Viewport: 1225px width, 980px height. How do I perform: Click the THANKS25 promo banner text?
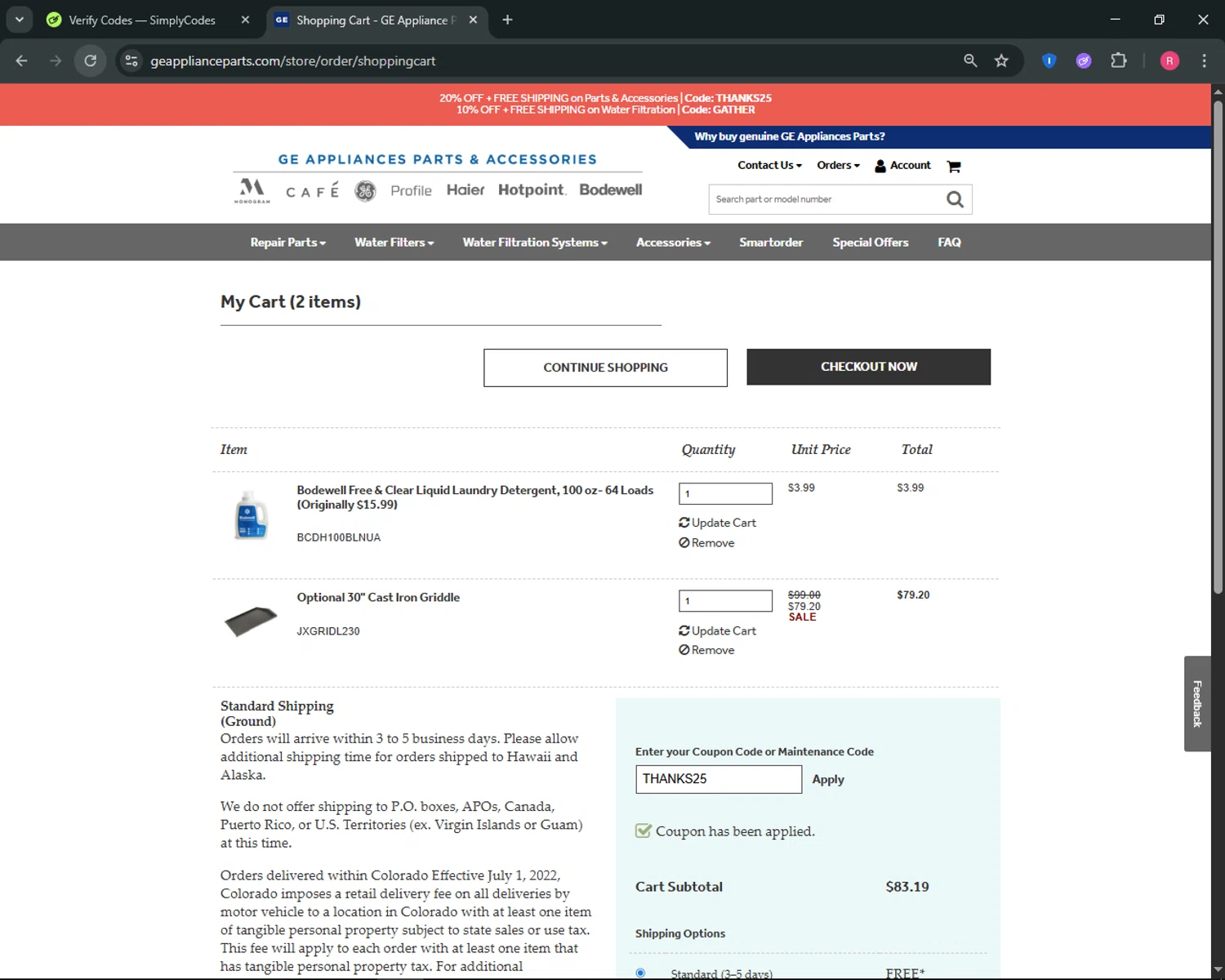605,98
